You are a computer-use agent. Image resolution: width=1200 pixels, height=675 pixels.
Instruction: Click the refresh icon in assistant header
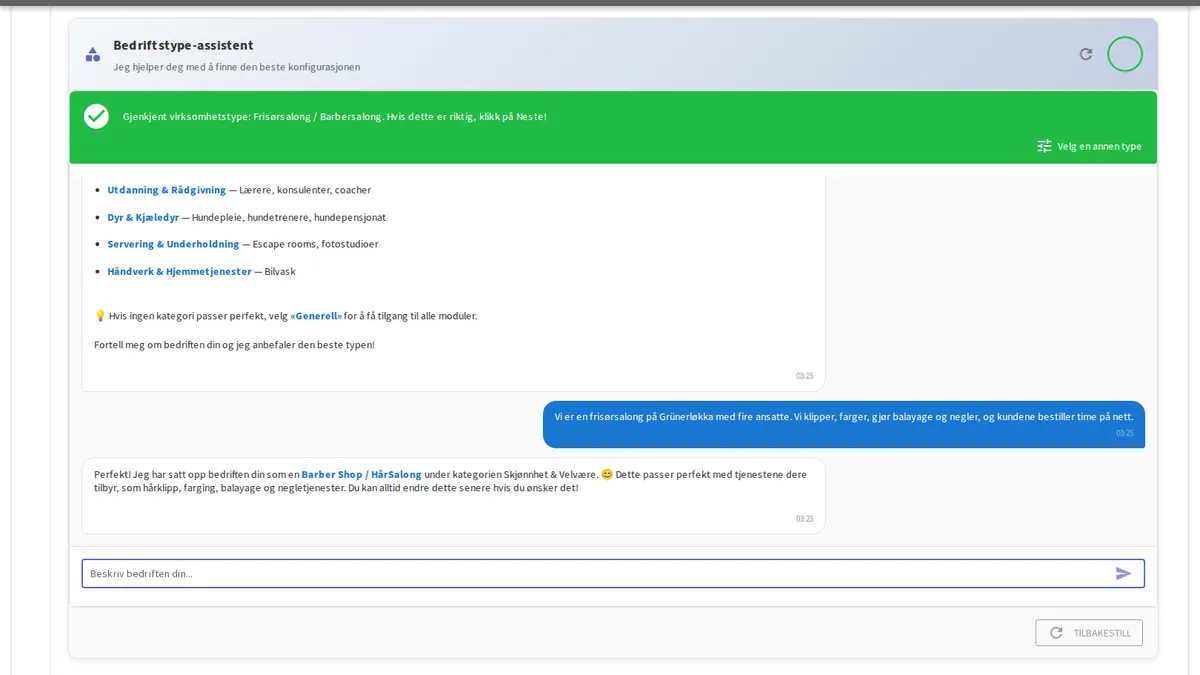pos(1086,54)
